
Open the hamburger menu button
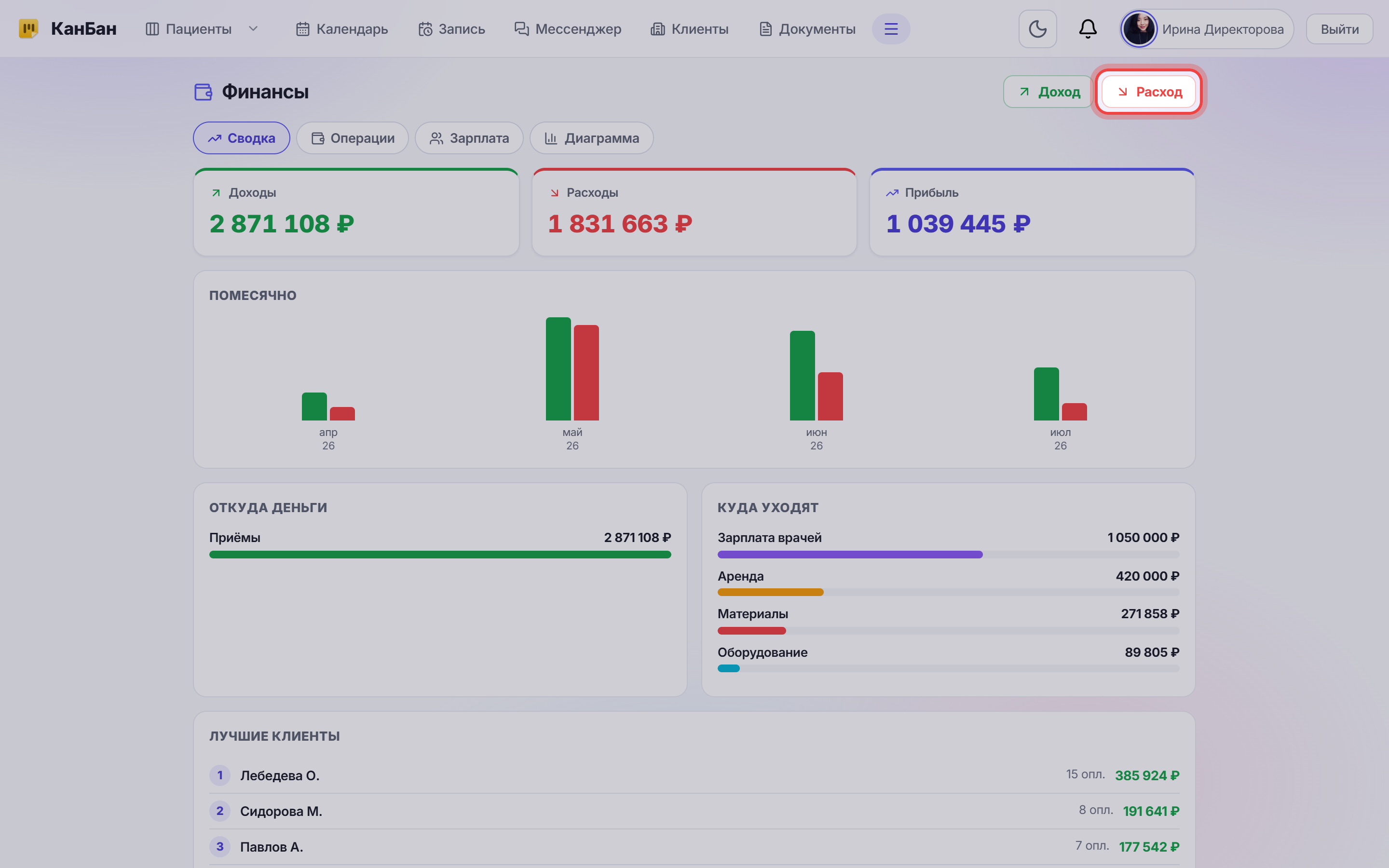pyautogui.click(x=891, y=29)
